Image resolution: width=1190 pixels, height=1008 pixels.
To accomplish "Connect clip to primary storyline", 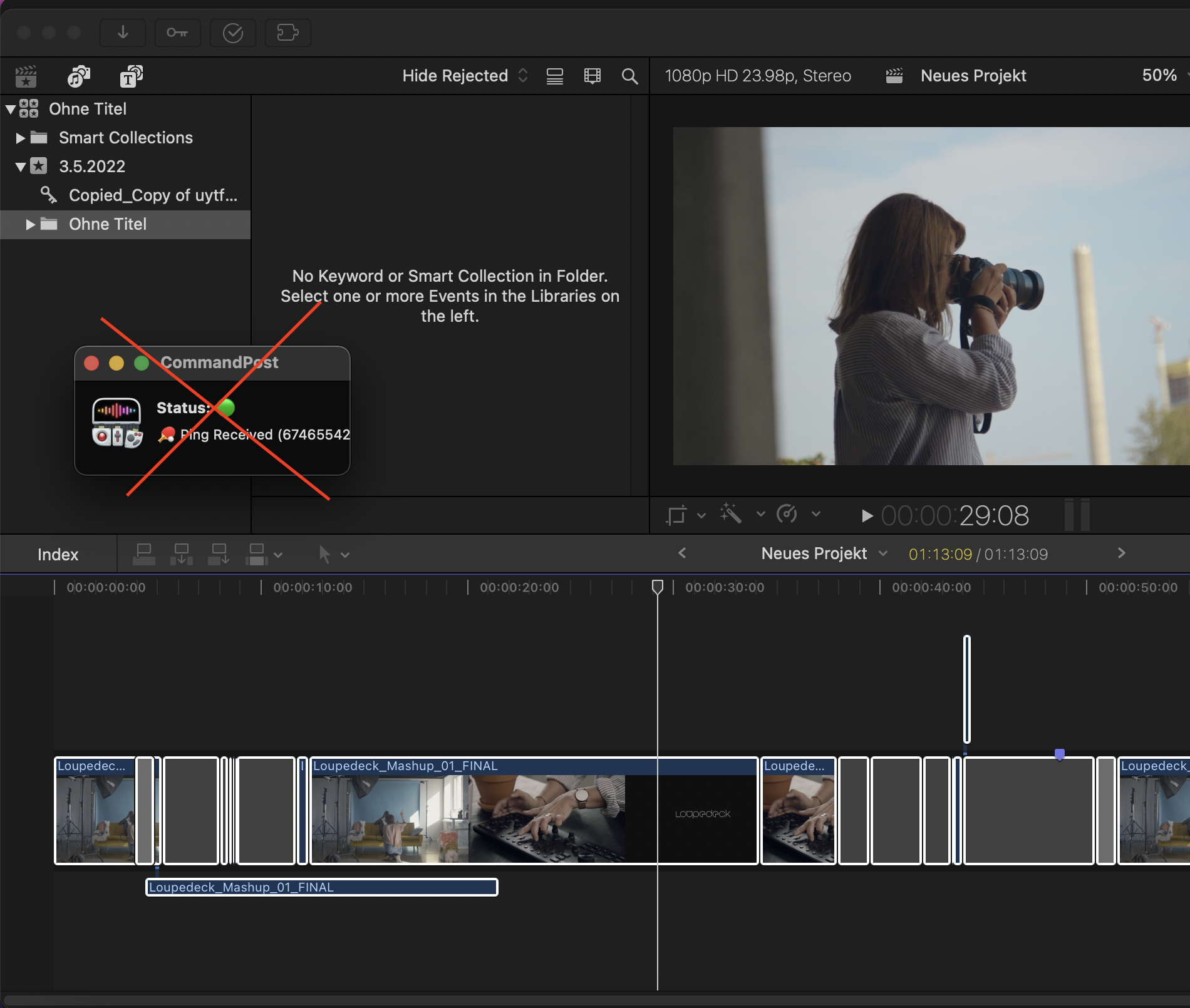I will pyautogui.click(x=144, y=554).
